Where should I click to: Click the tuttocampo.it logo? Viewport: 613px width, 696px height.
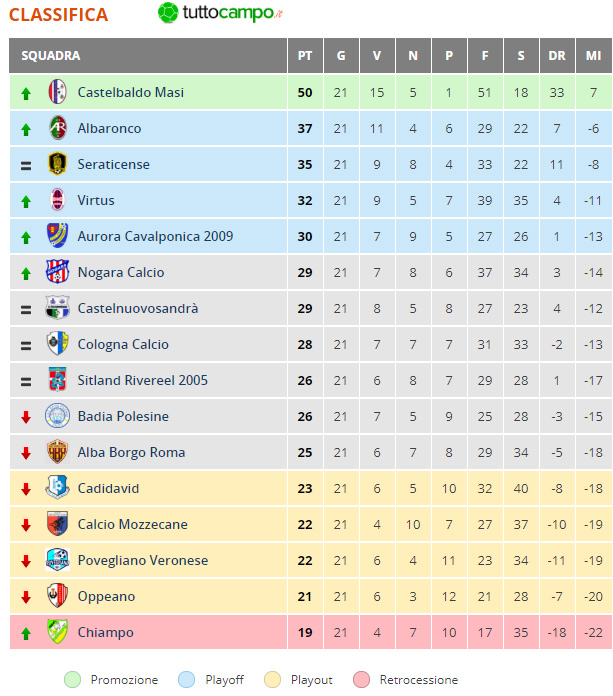click(220, 13)
